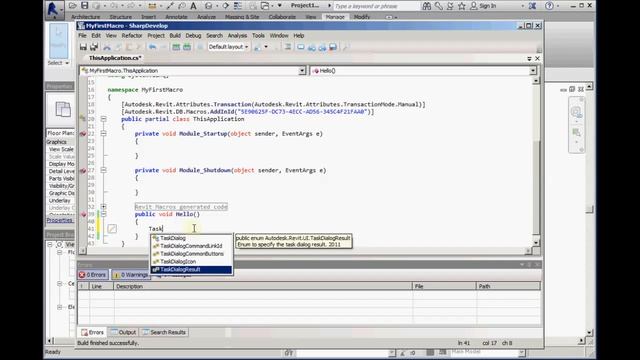Click the Path column header
This screenshot has height=360, width=640.
(x=508, y=286)
